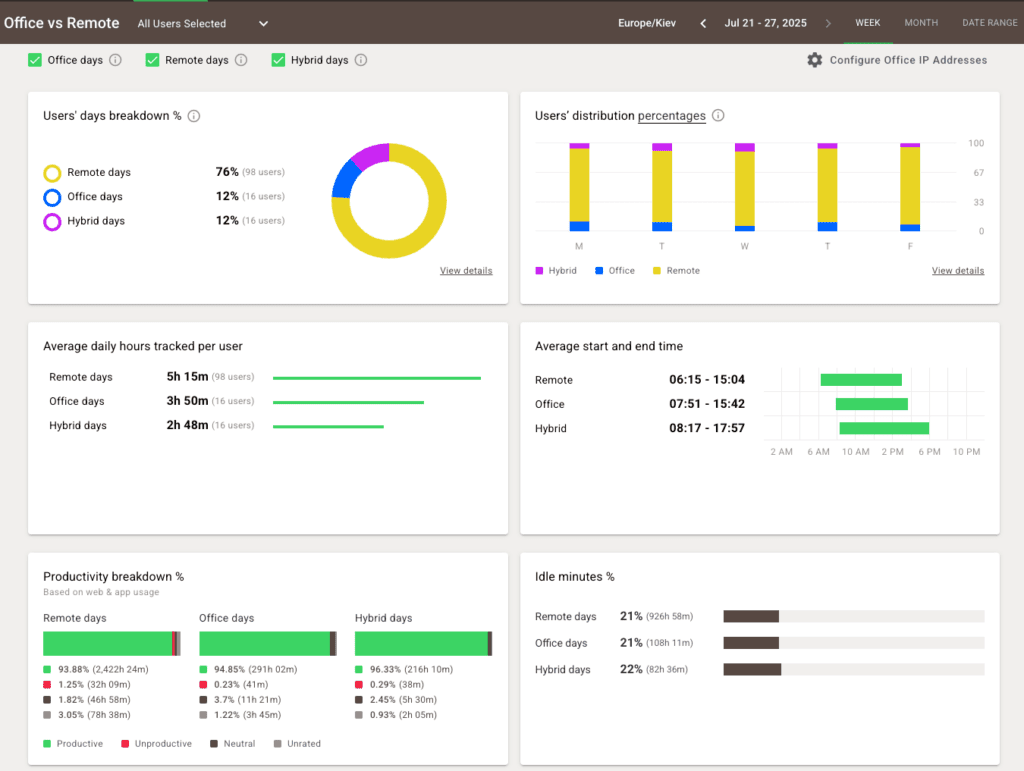
Task: Open View details under donut chart
Action: tap(466, 271)
